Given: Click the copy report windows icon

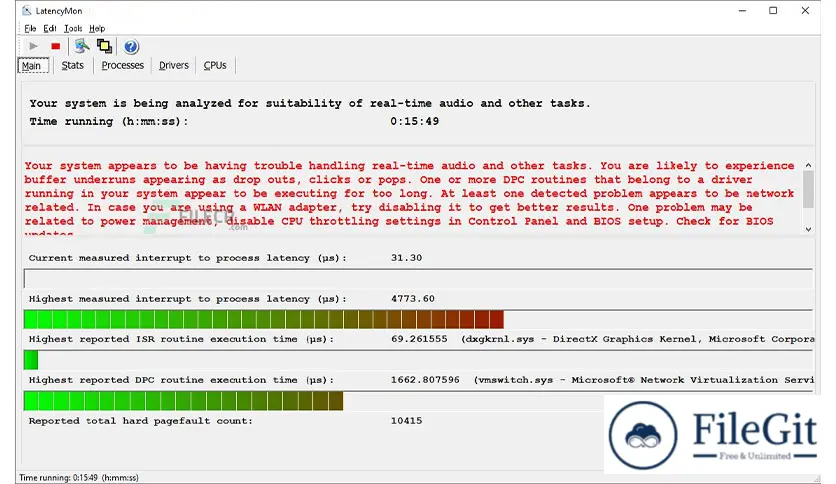Looking at the screenshot, I should click(x=104, y=46).
